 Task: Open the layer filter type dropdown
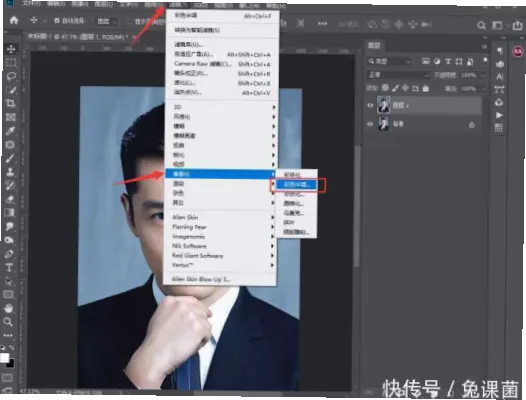[x=389, y=61]
